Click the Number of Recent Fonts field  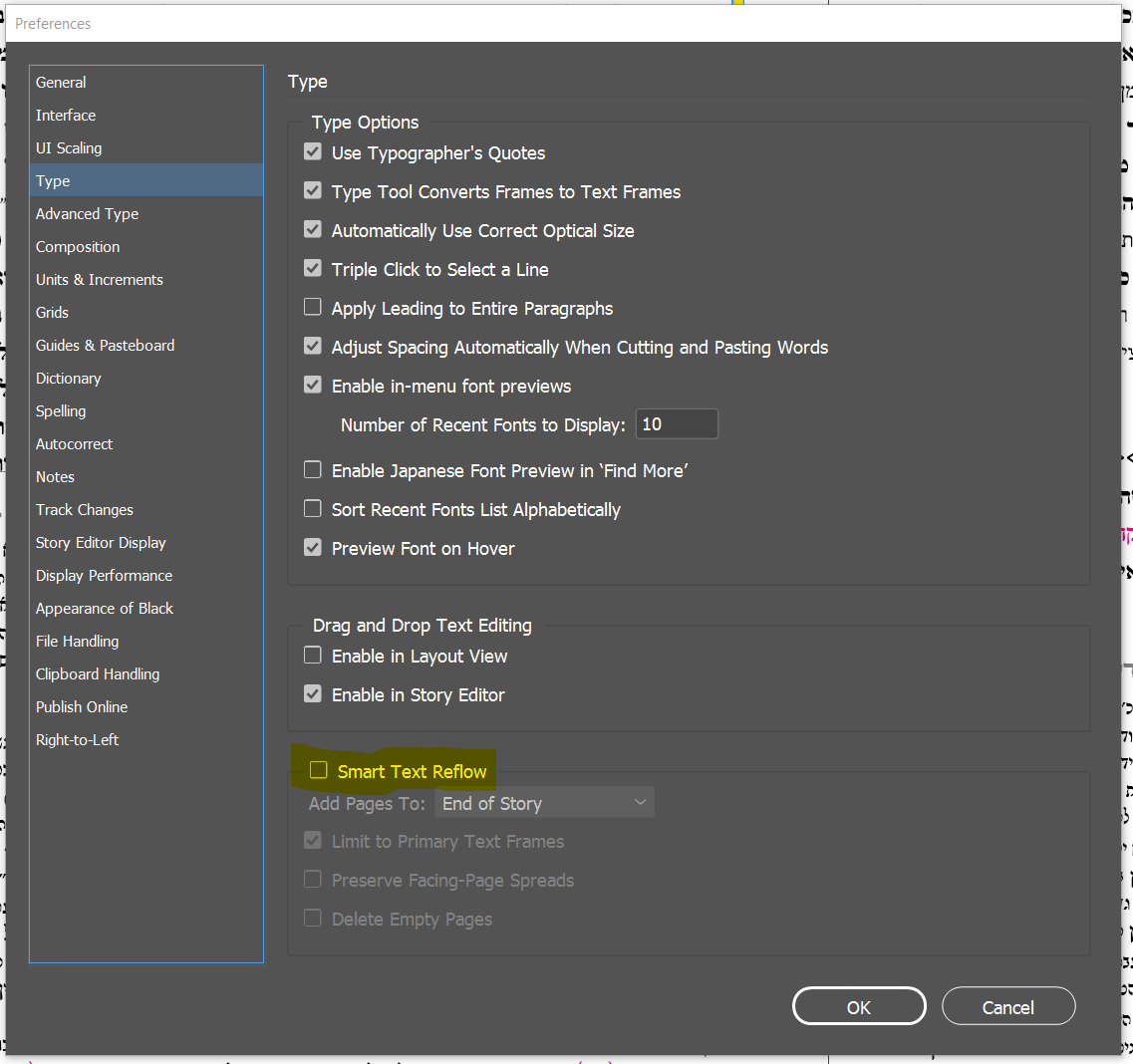pos(677,424)
